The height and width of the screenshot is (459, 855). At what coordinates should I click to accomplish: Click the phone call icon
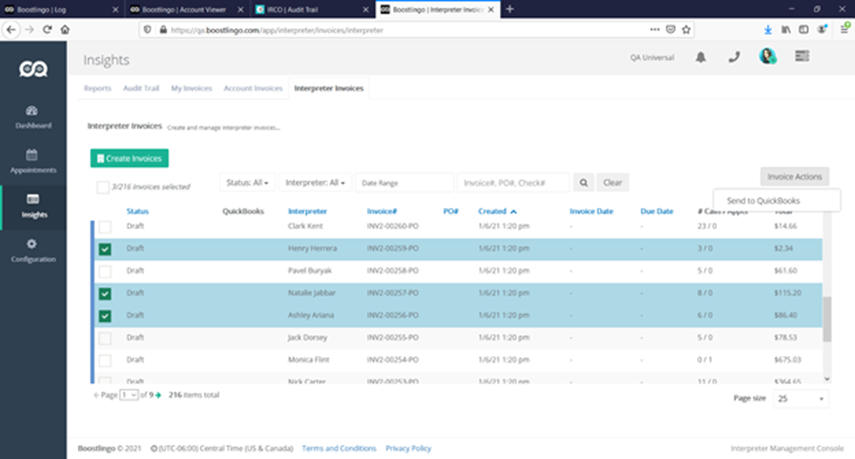point(734,57)
